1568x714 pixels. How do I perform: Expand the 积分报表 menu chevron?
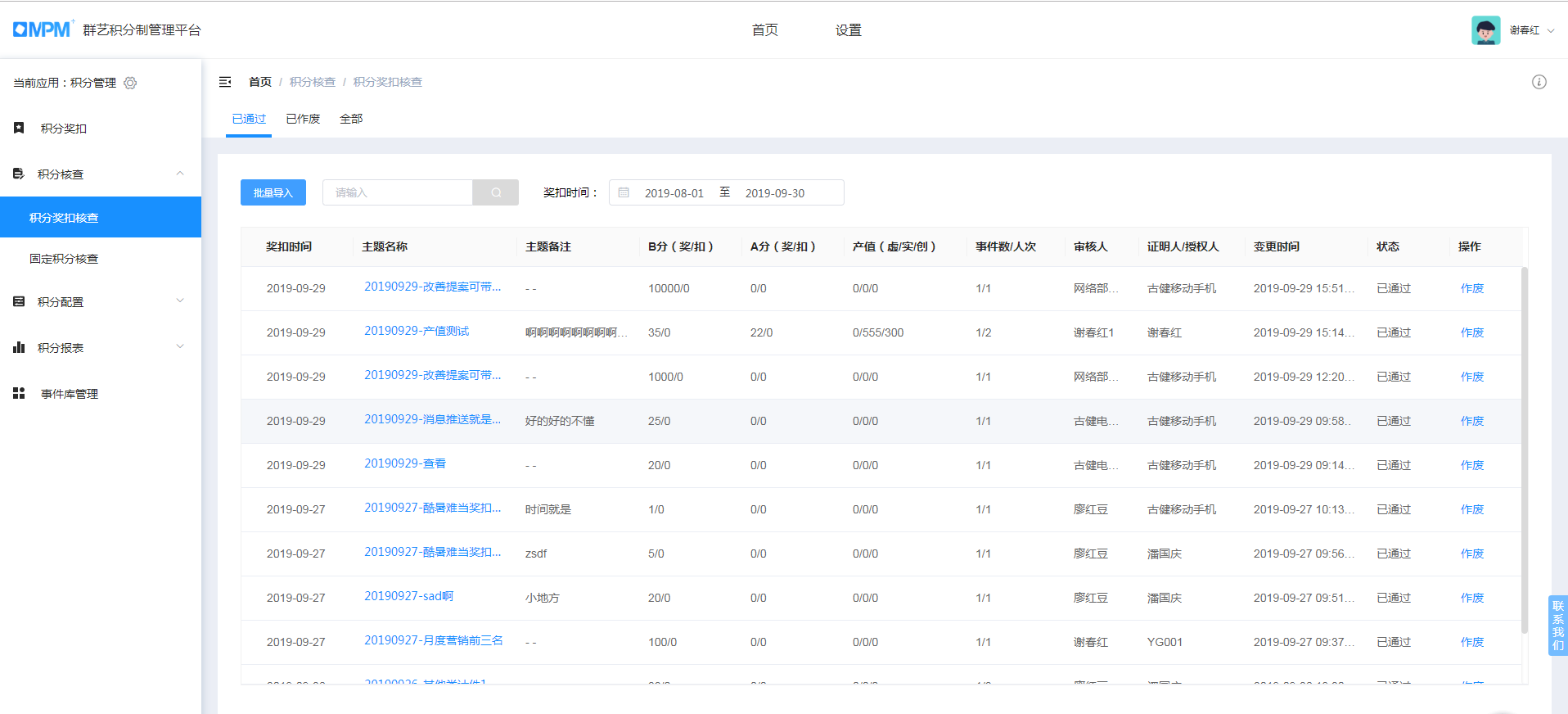click(x=180, y=346)
